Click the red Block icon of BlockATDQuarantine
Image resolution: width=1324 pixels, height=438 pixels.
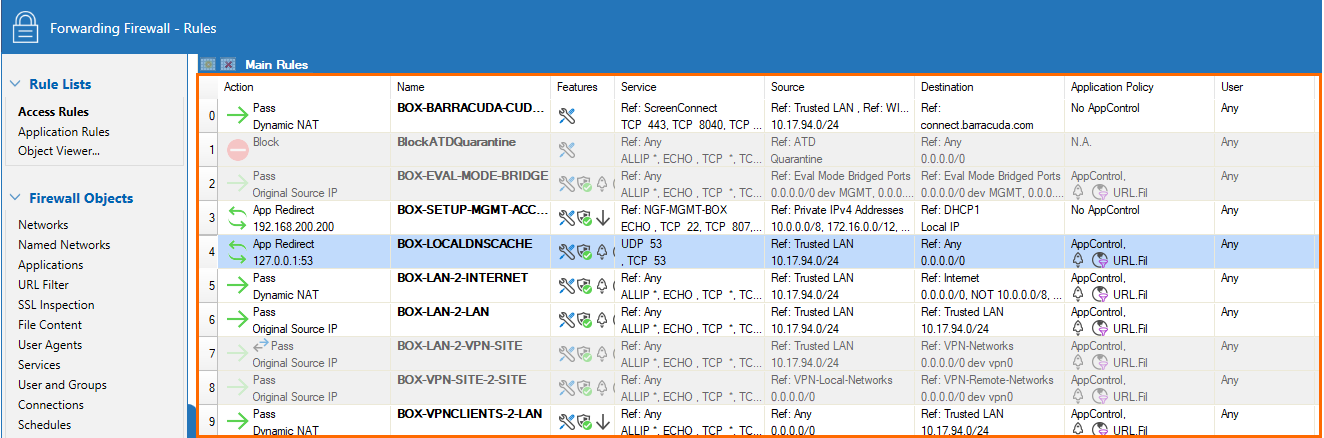coord(238,150)
